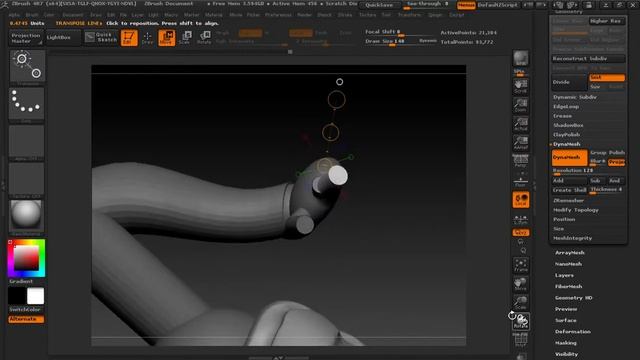The width and height of the screenshot is (640, 360).
Task: Click the QuickSave button
Action: (379, 5)
